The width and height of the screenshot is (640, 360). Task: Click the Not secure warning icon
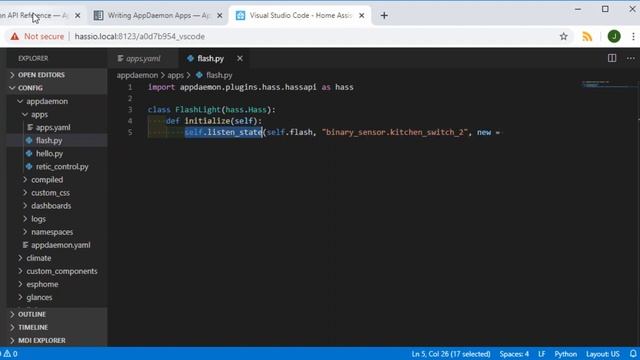[x=15, y=36]
